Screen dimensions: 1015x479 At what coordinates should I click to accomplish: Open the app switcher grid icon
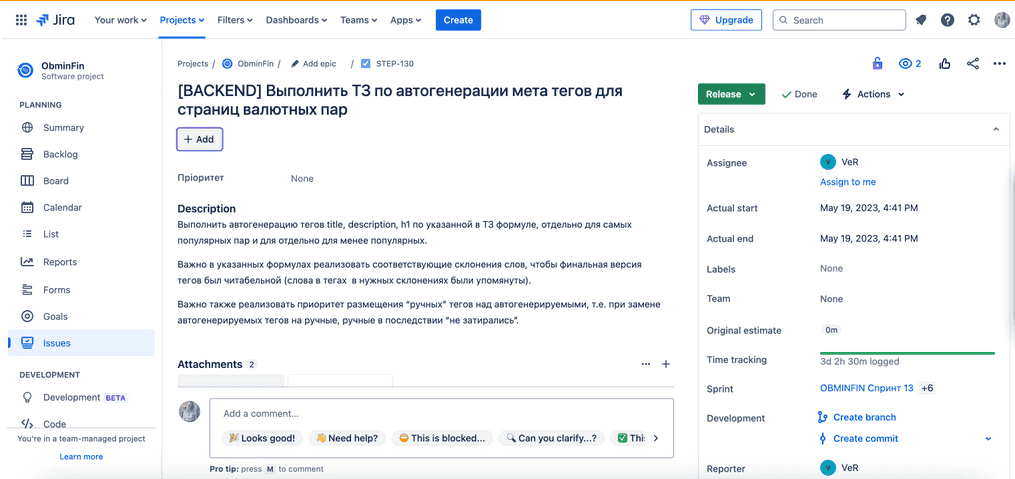[21, 20]
